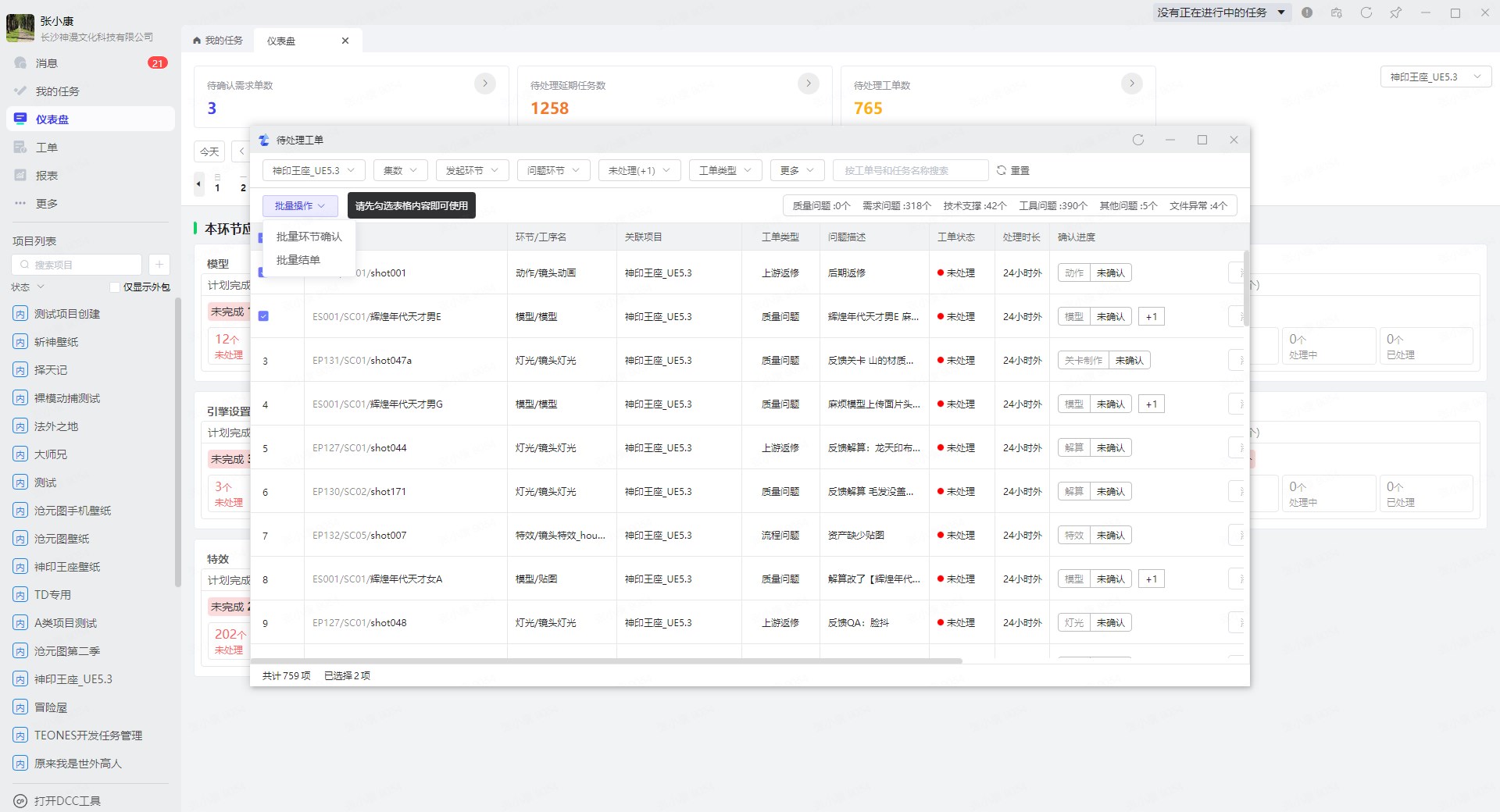Click EP132/SC05/shot007 cell
1500x812 pixels.
point(406,536)
